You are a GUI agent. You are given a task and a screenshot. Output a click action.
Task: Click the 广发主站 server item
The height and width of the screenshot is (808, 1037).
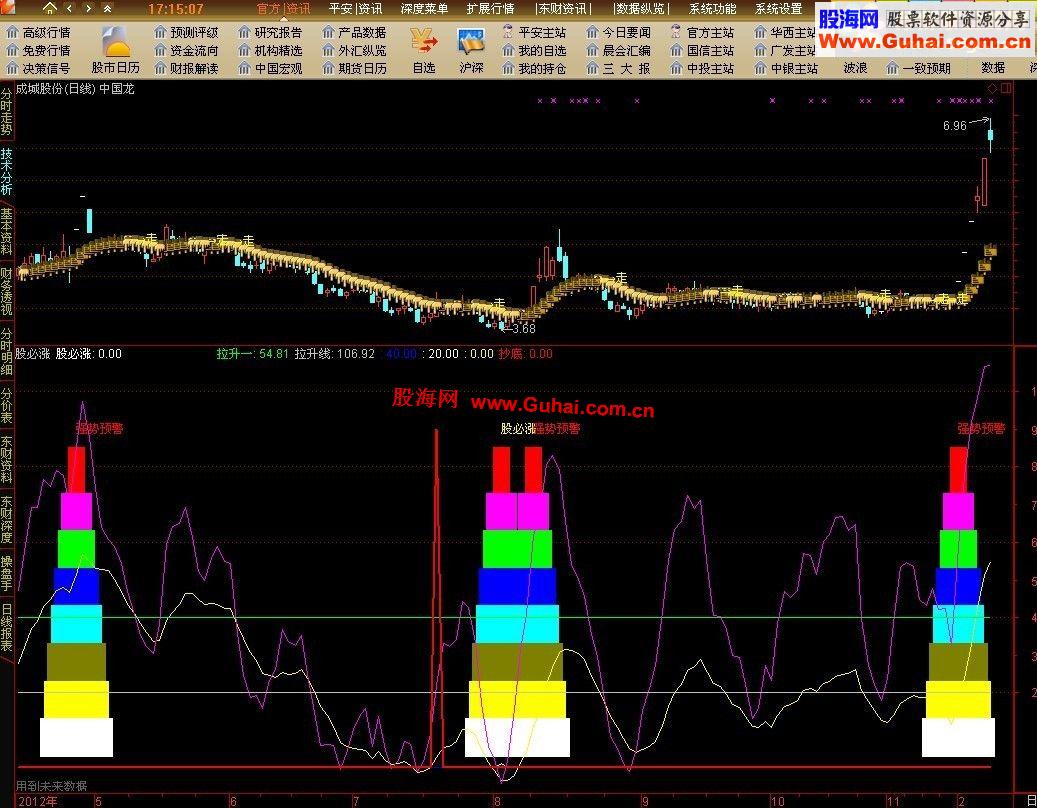[x=785, y=50]
